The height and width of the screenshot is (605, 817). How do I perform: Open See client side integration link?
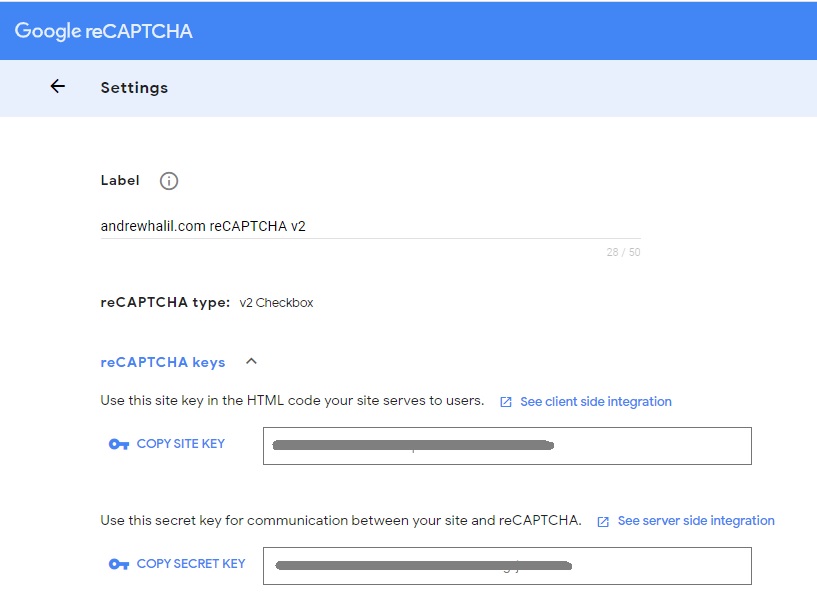(x=596, y=402)
